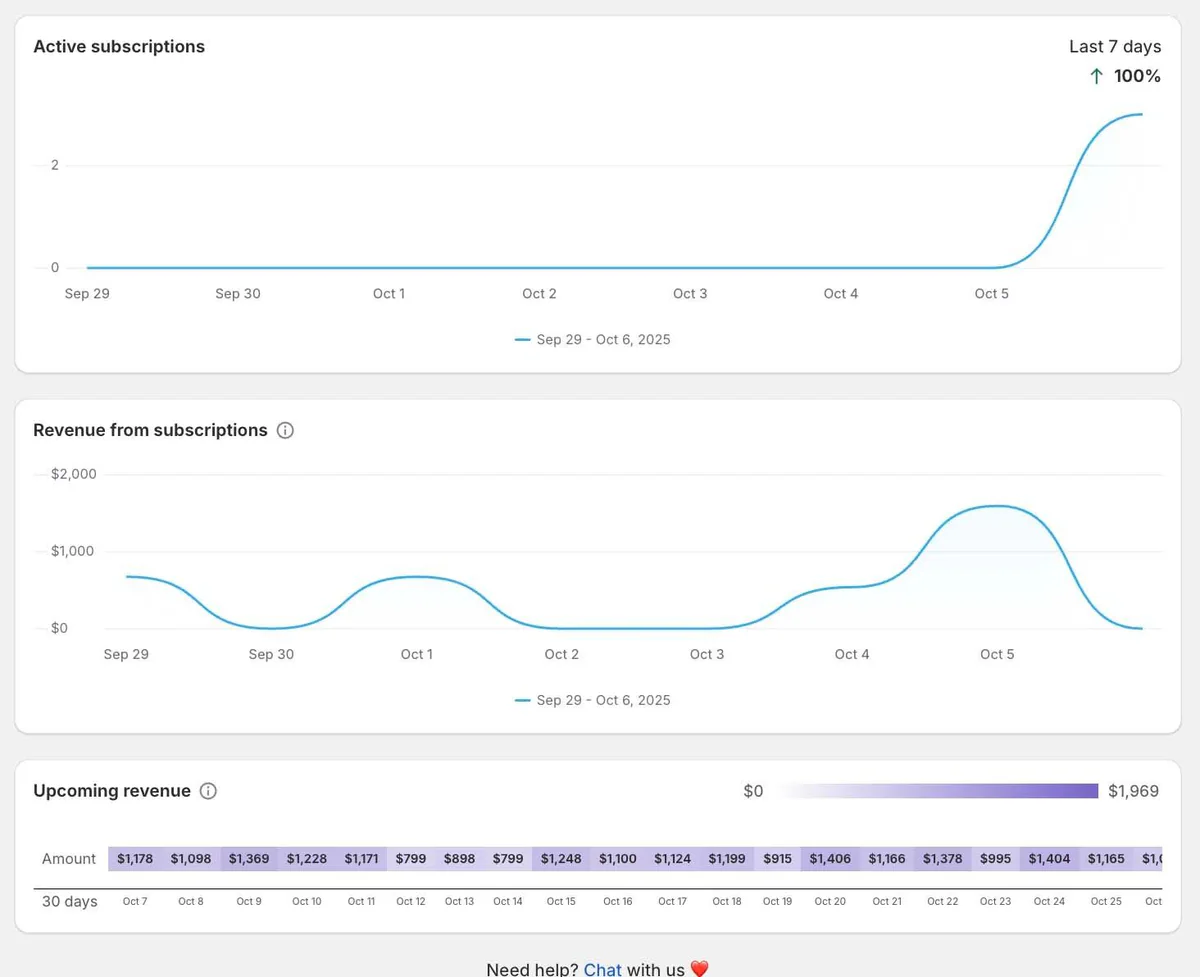This screenshot has width=1200, height=977.
Task: Click the Oct 3 label on Active subscriptions chart
Action: [x=690, y=294]
